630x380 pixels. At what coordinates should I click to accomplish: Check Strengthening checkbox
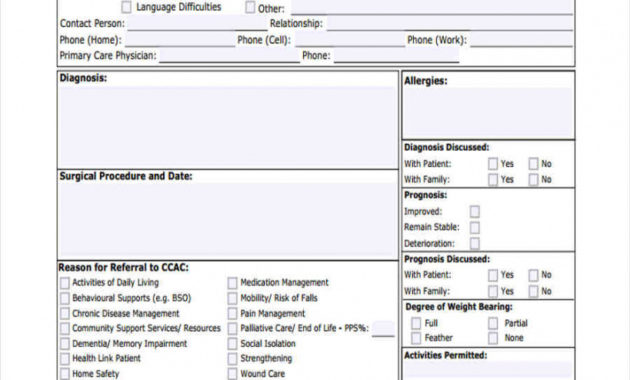[x=232, y=359]
